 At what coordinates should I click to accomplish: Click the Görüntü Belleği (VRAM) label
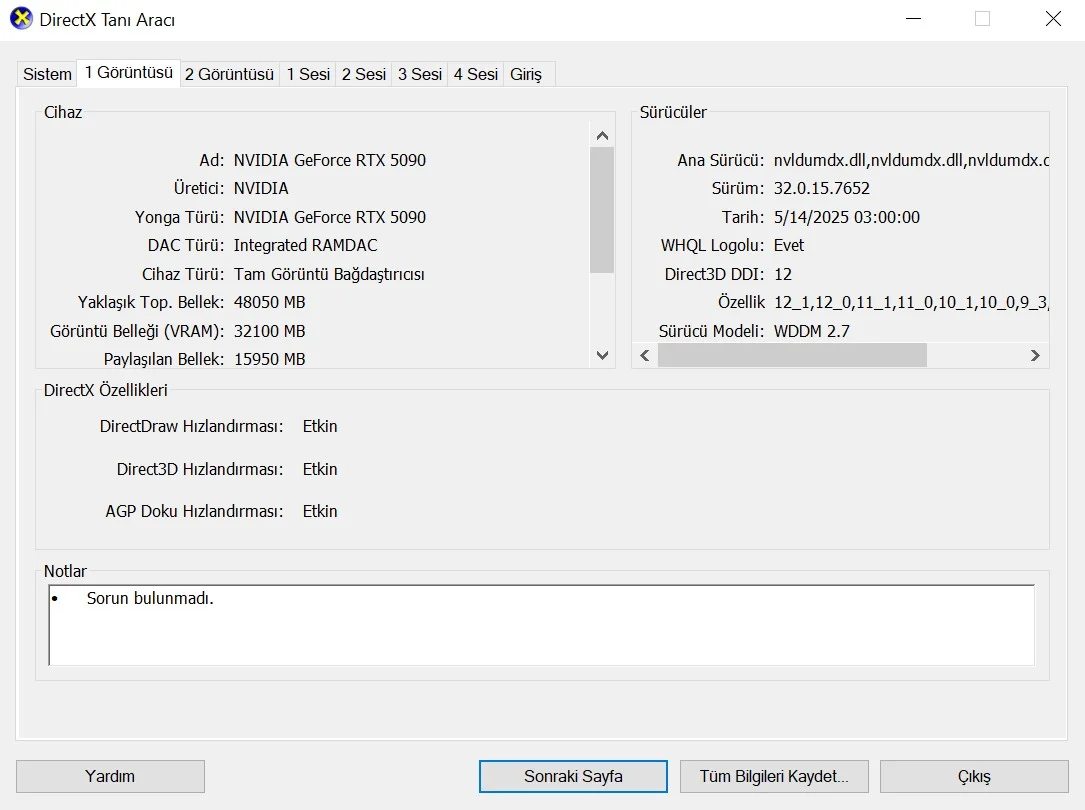click(x=137, y=331)
